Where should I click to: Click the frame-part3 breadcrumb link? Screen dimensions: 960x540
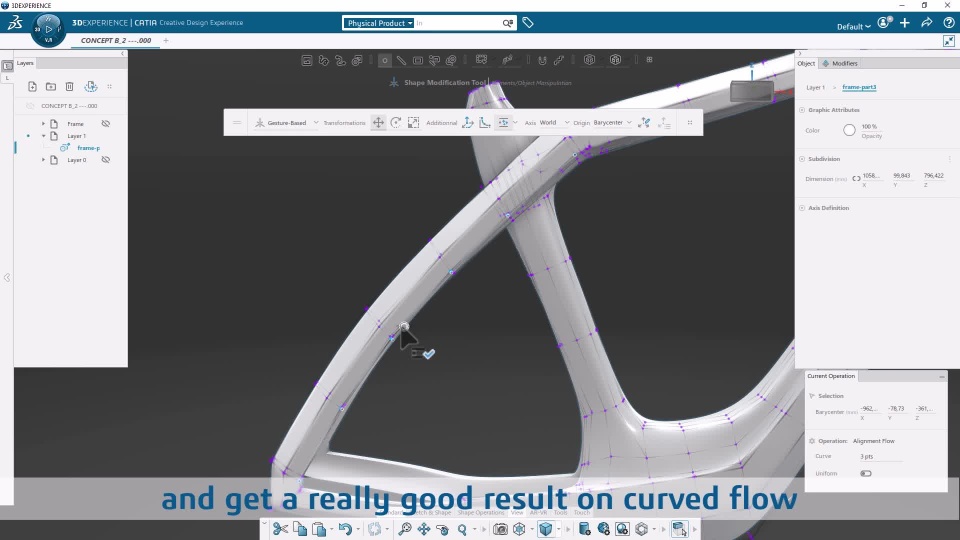(x=859, y=88)
